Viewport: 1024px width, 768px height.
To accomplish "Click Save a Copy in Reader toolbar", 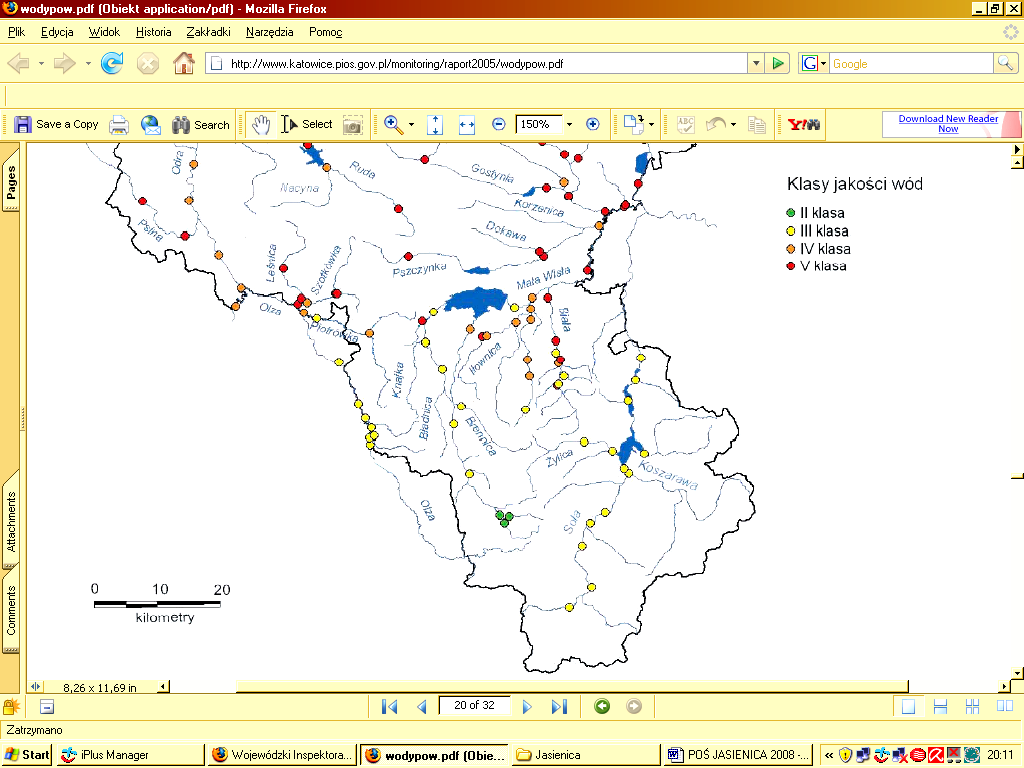I will click(56, 124).
